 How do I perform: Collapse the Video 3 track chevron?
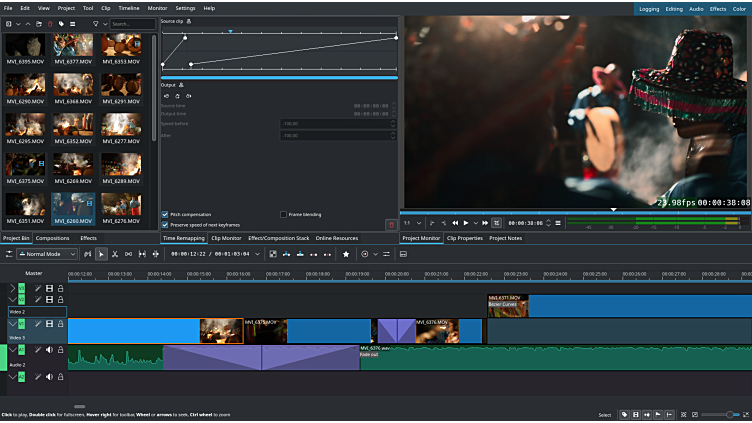13,324
